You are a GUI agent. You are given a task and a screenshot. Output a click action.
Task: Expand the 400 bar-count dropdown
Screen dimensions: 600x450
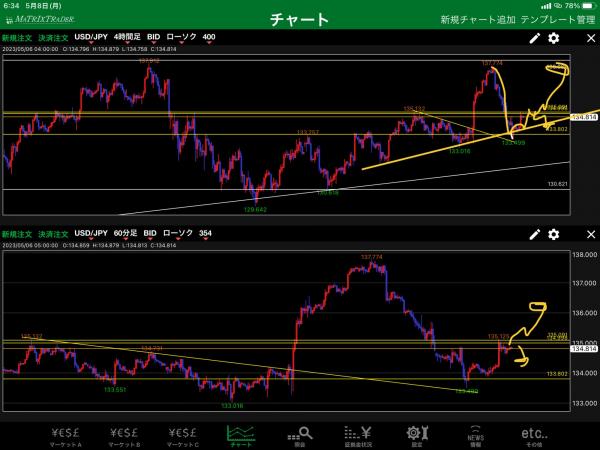209,38
